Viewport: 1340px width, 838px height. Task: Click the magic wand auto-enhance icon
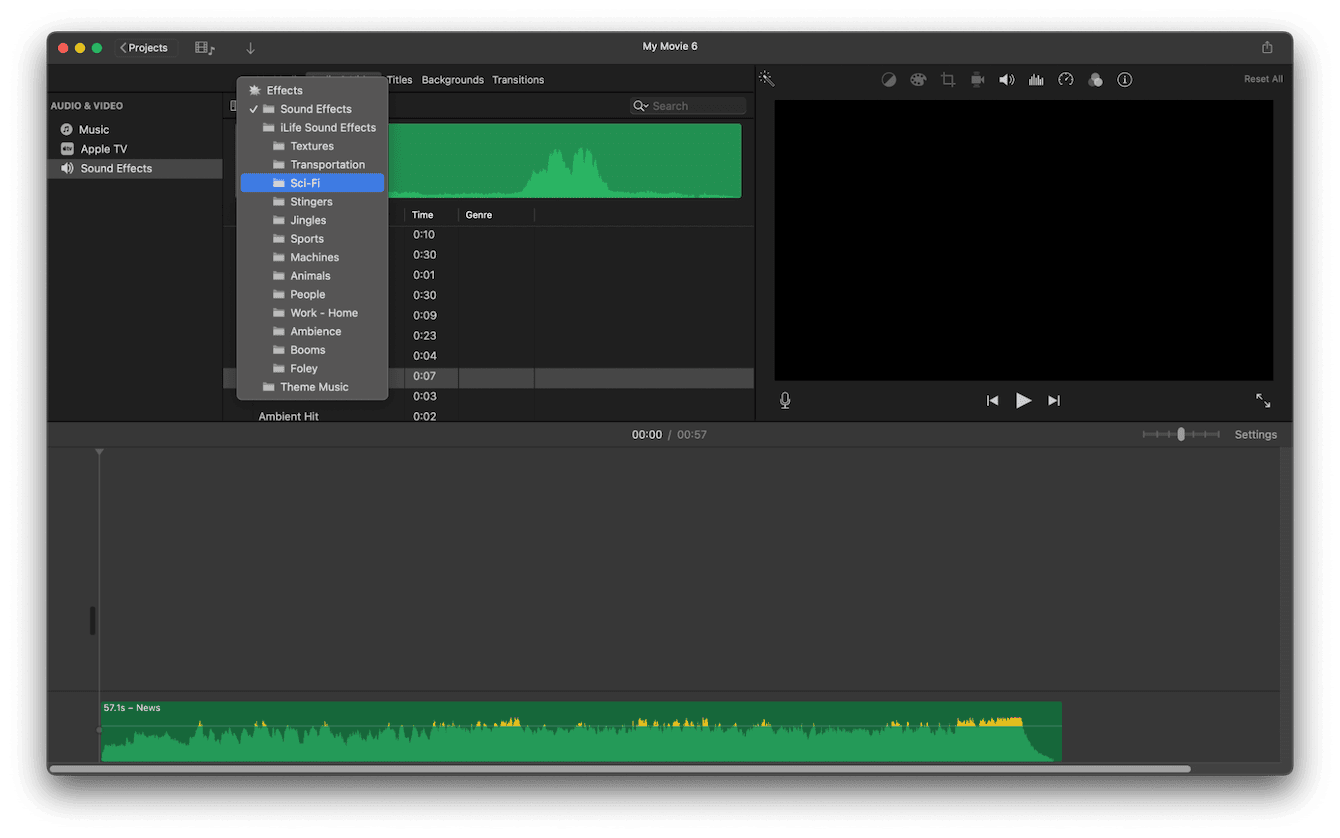click(767, 79)
